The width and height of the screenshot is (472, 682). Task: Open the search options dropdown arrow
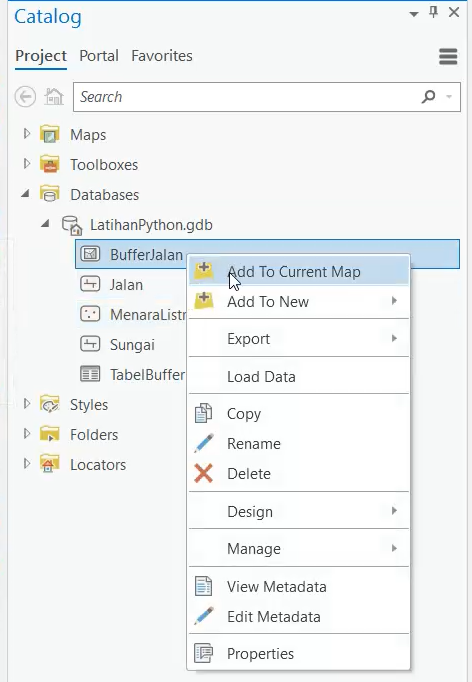click(x=449, y=97)
